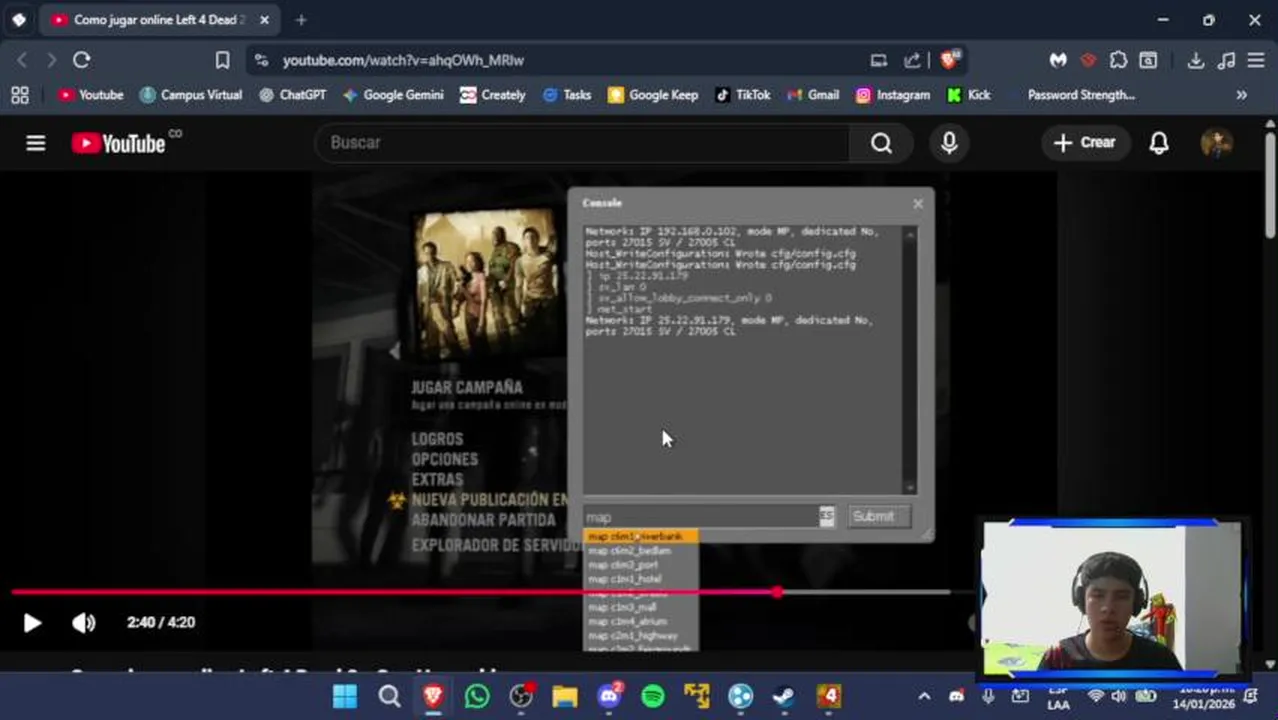Mute the video with the speaker icon
This screenshot has height=720, width=1278.
pos(83,623)
